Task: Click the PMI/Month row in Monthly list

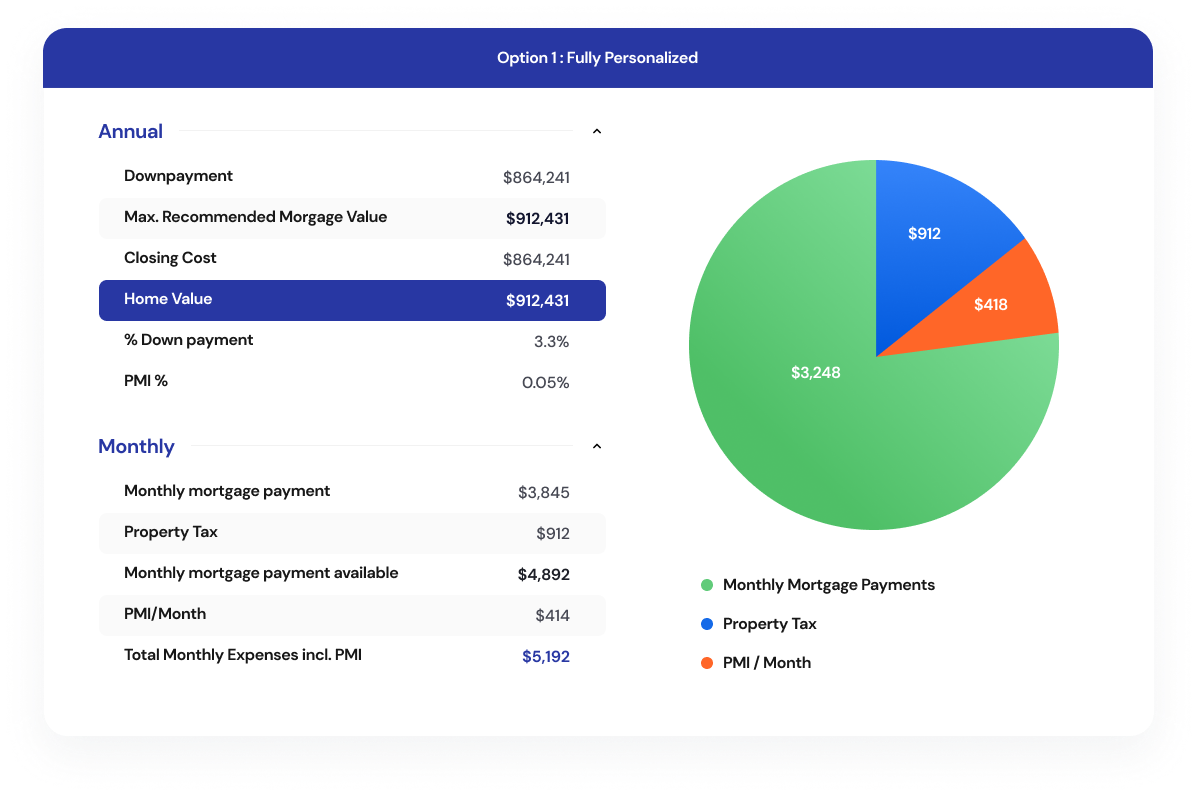Action: tap(352, 615)
